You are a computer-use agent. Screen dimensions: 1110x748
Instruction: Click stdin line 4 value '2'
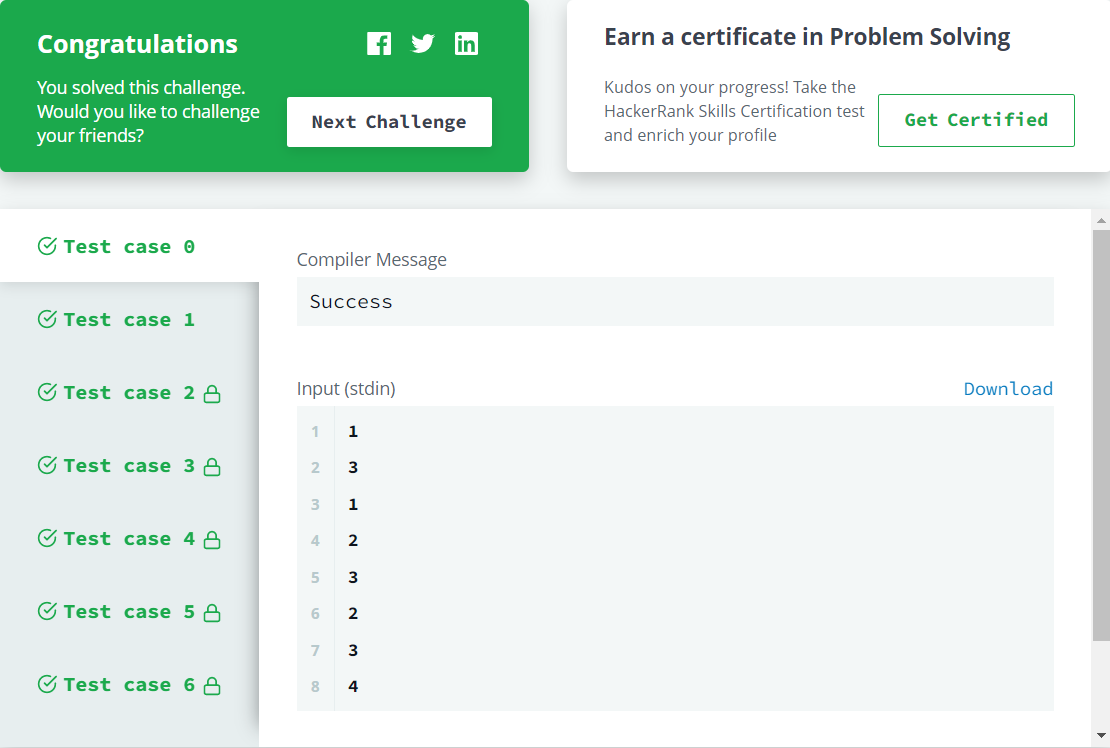click(x=353, y=541)
